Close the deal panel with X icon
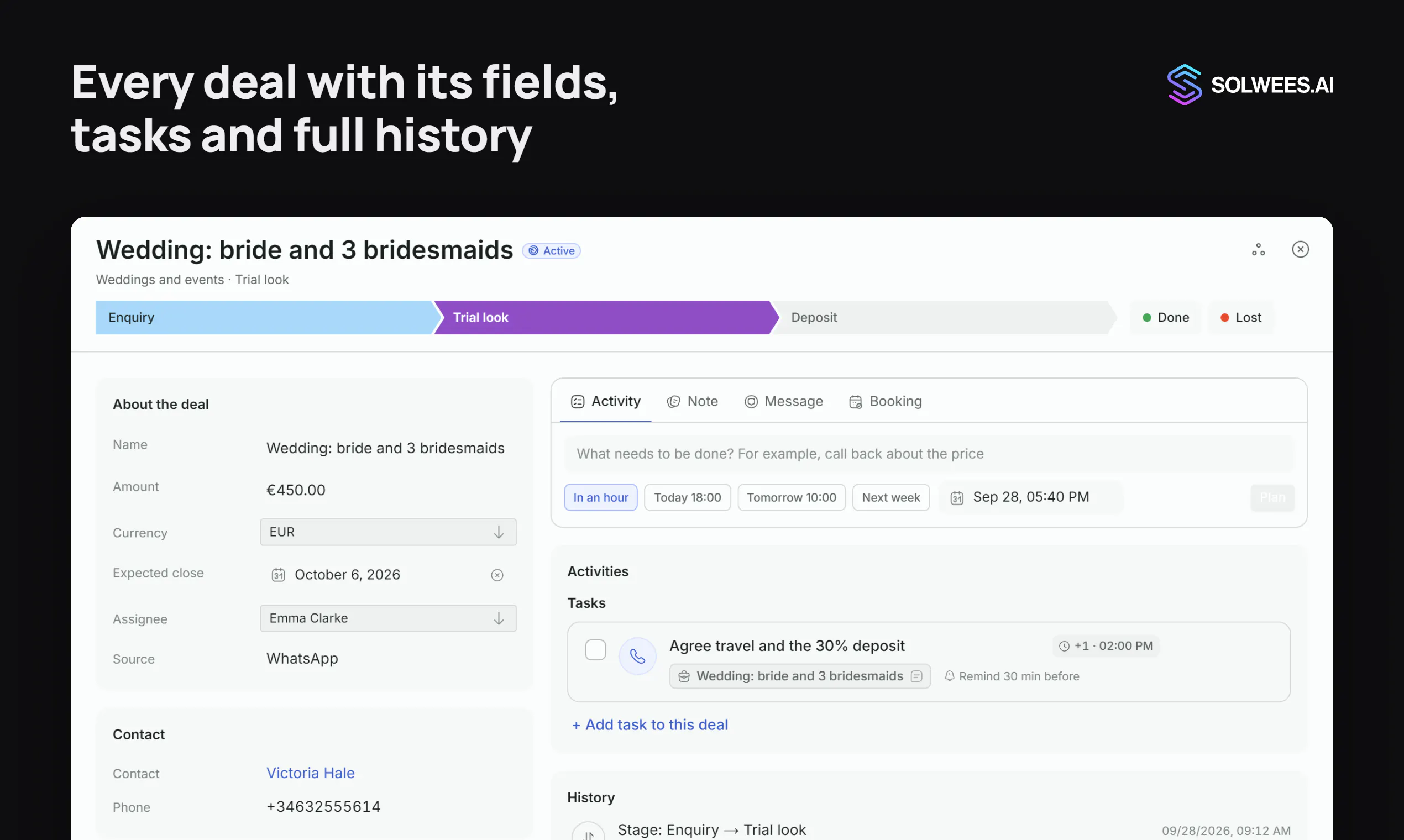 click(1301, 250)
